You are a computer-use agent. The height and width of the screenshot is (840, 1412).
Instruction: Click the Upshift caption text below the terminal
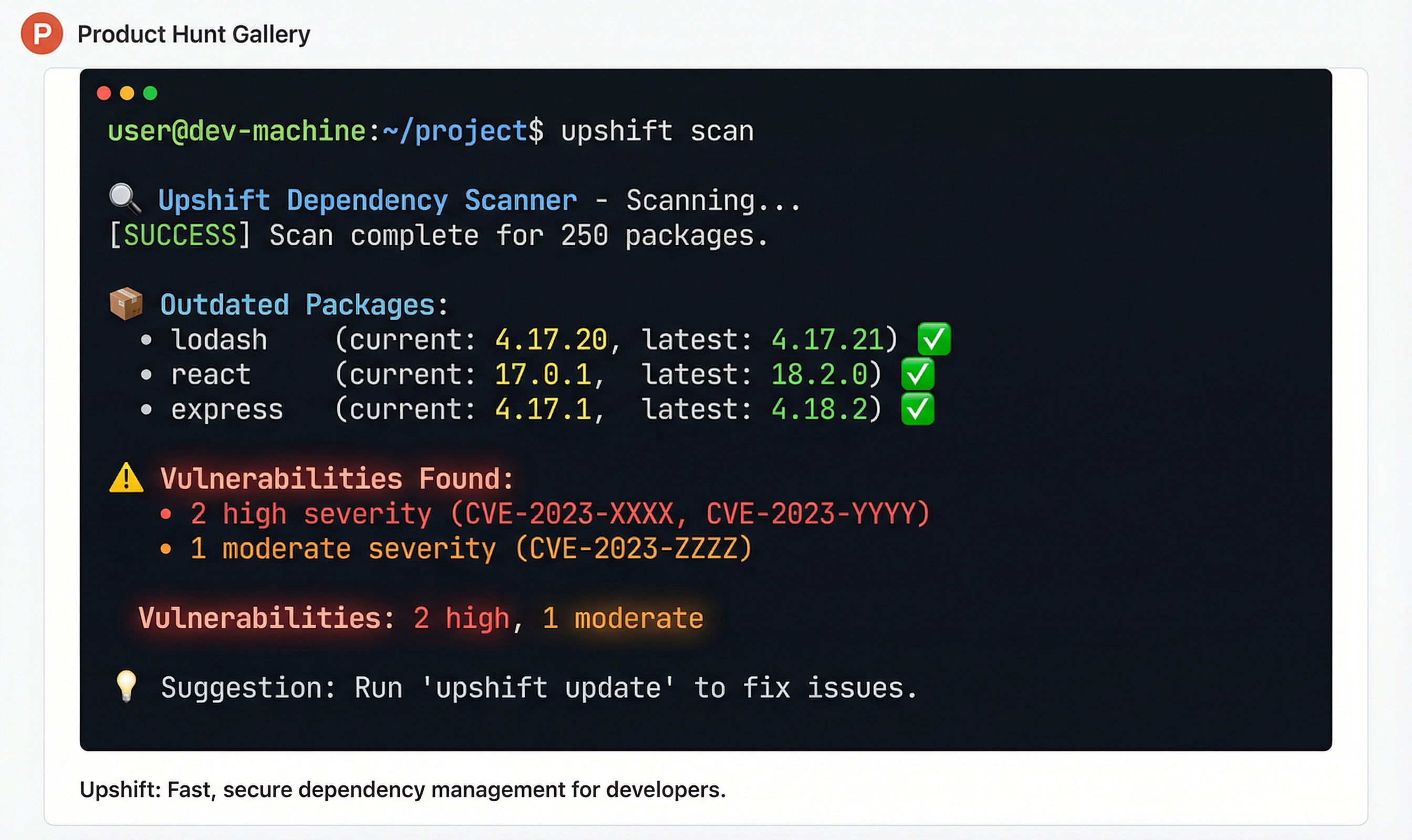click(402, 789)
